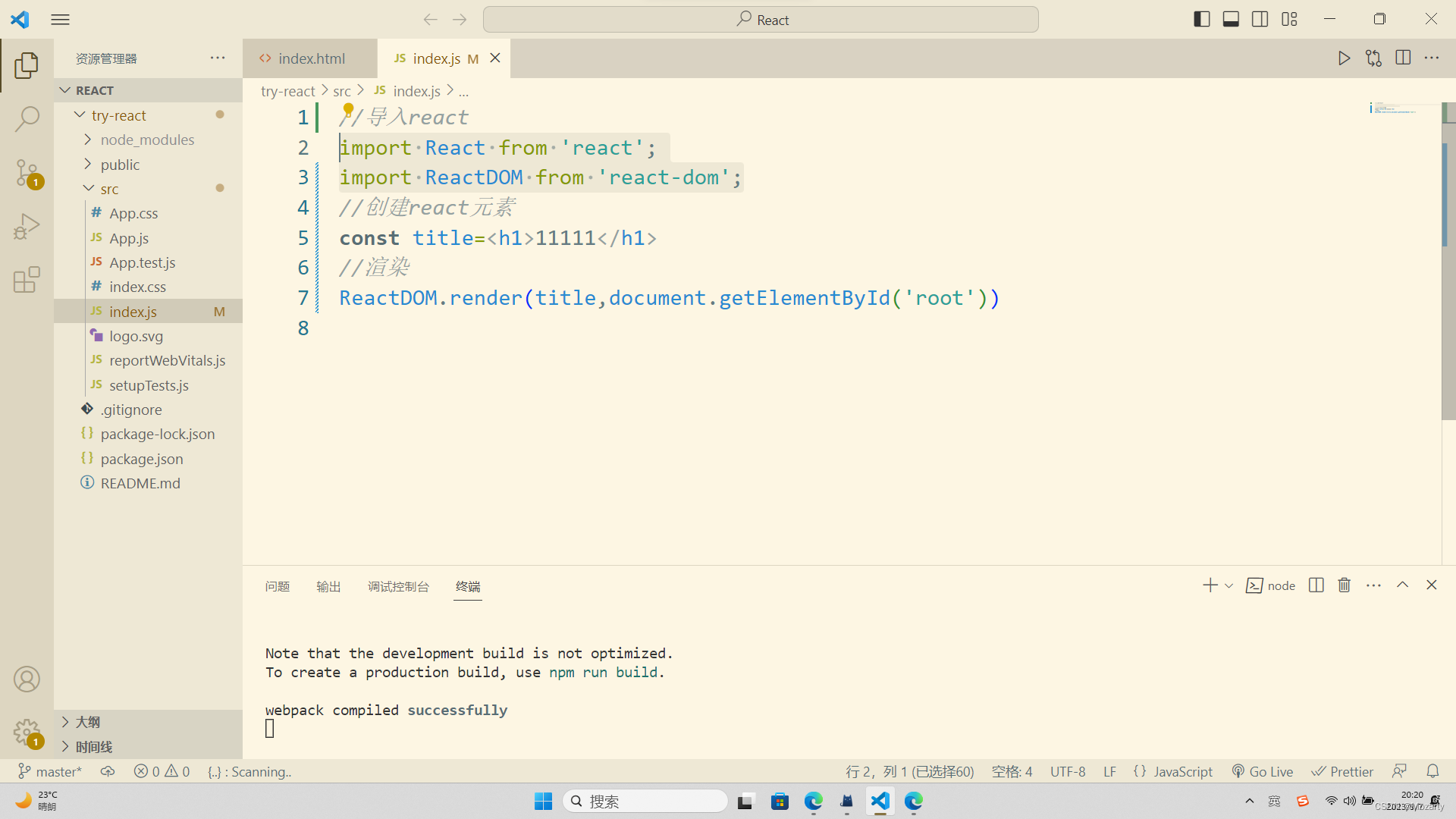Kill terminal with trash icon
The height and width of the screenshot is (819, 1456).
[x=1345, y=585]
